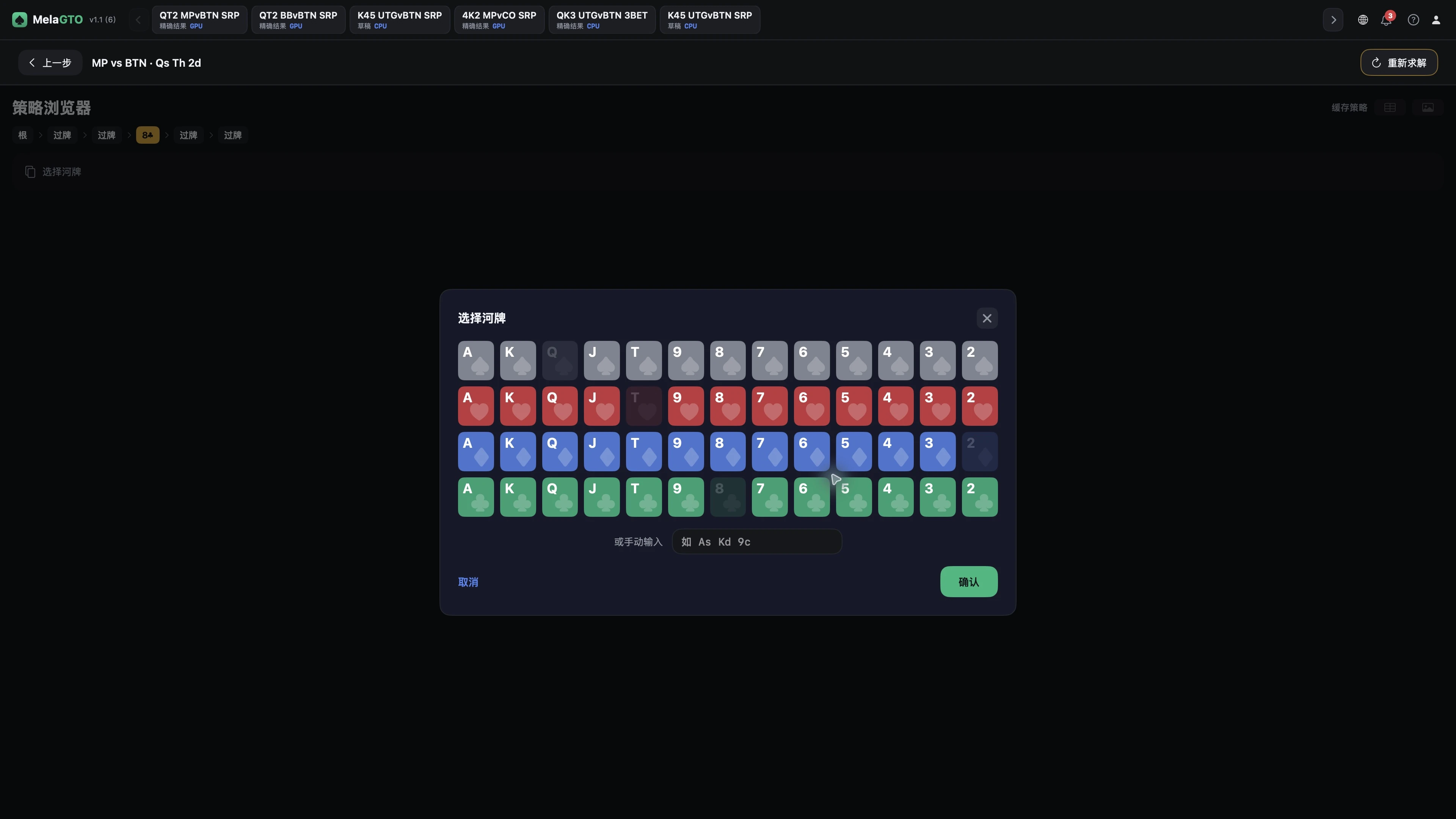The width and height of the screenshot is (1456, 819).
Task: Click the 确认 confirm button
Action: (969, 582)
